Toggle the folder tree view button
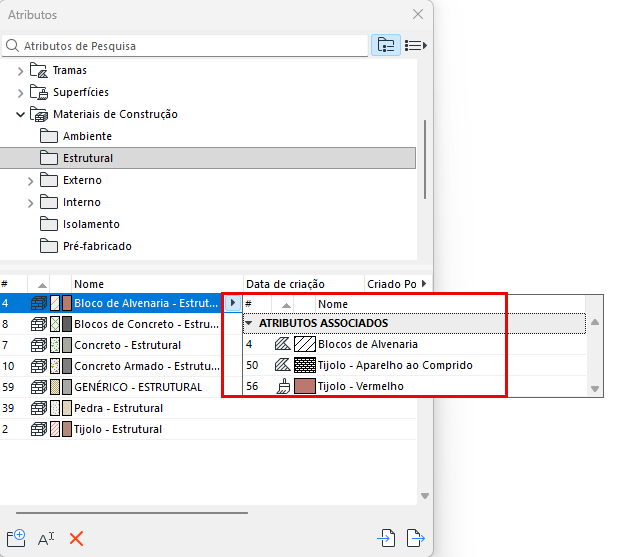The image size is (618, 557). point(386,45)
